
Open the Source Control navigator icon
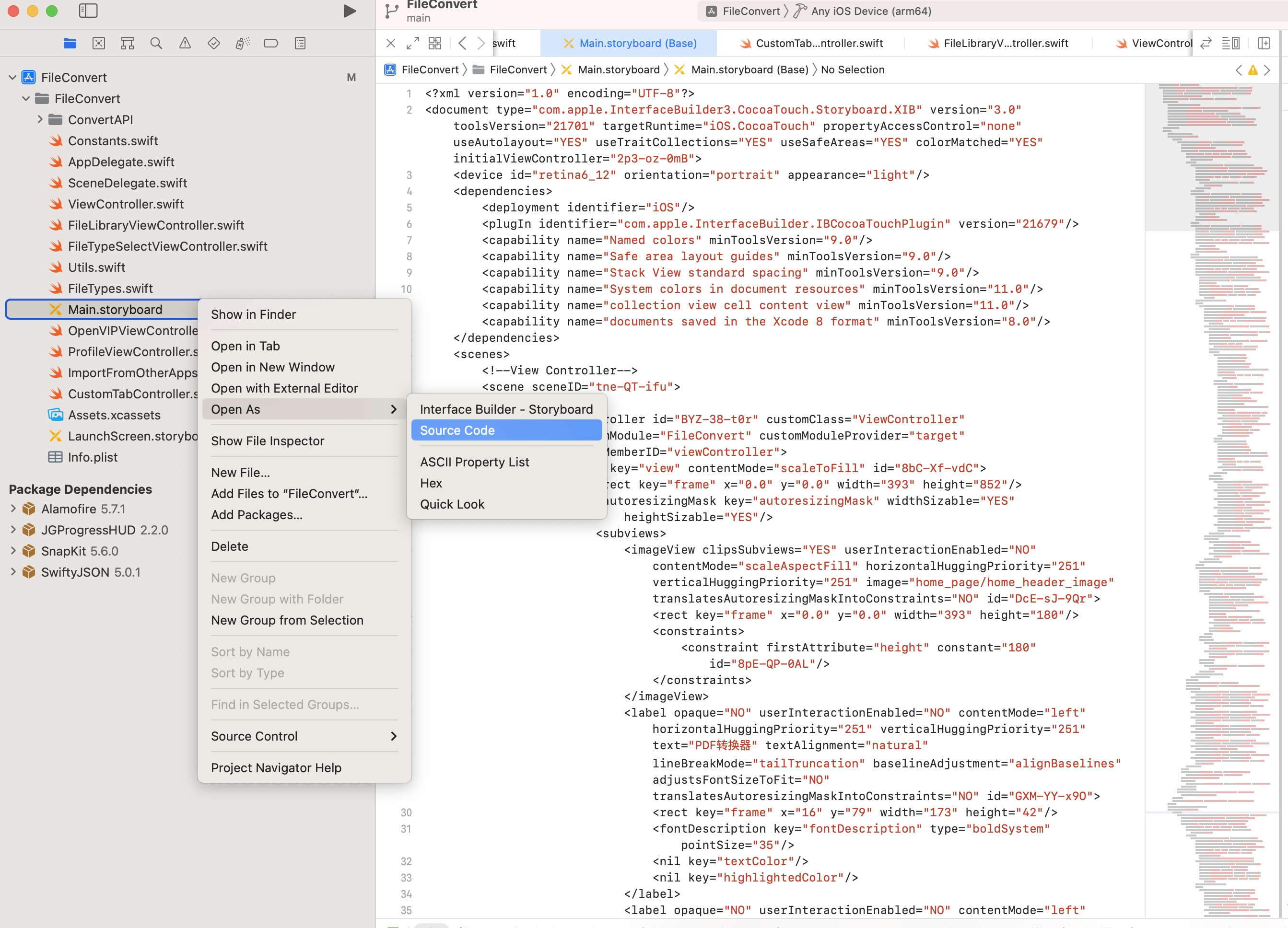click(99, 43)
